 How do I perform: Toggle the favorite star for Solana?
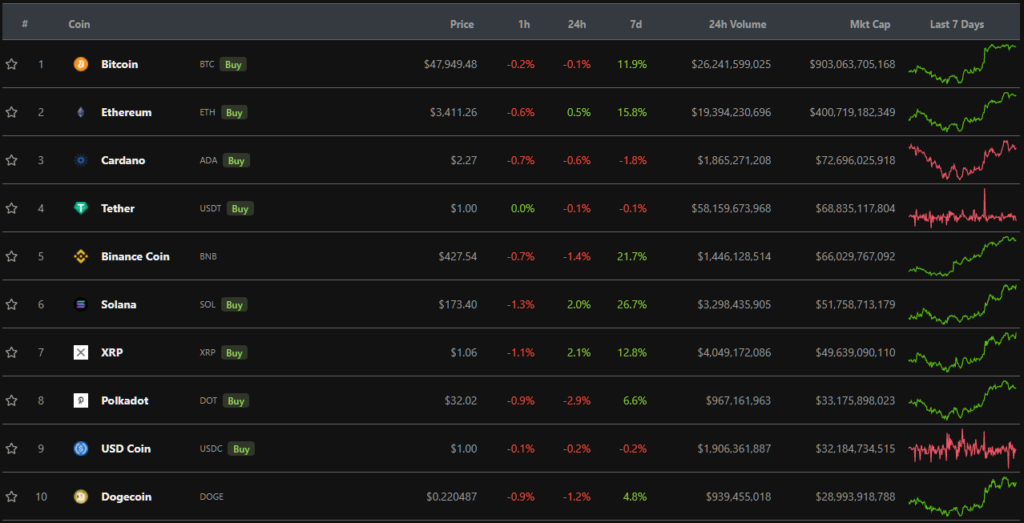pyautogui.click(x=12, y=304)
